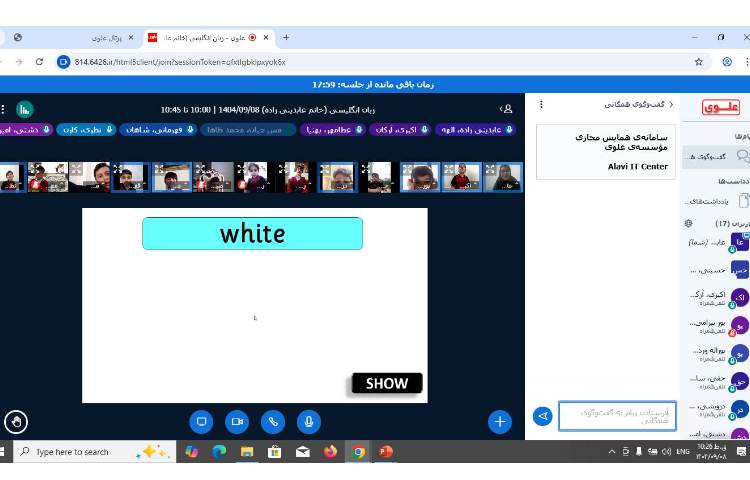This screenshot has height=480, width=750.
Task: Click the leave audio phone button
Action: pos(273,422)
